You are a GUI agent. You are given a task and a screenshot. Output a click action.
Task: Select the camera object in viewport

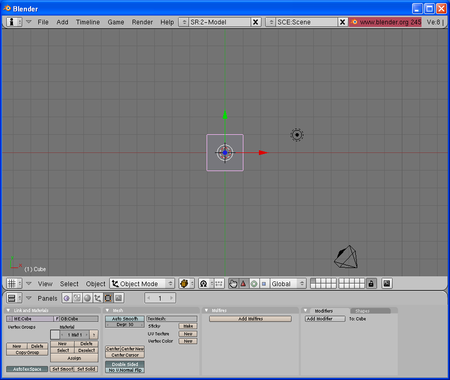[346, 257]
